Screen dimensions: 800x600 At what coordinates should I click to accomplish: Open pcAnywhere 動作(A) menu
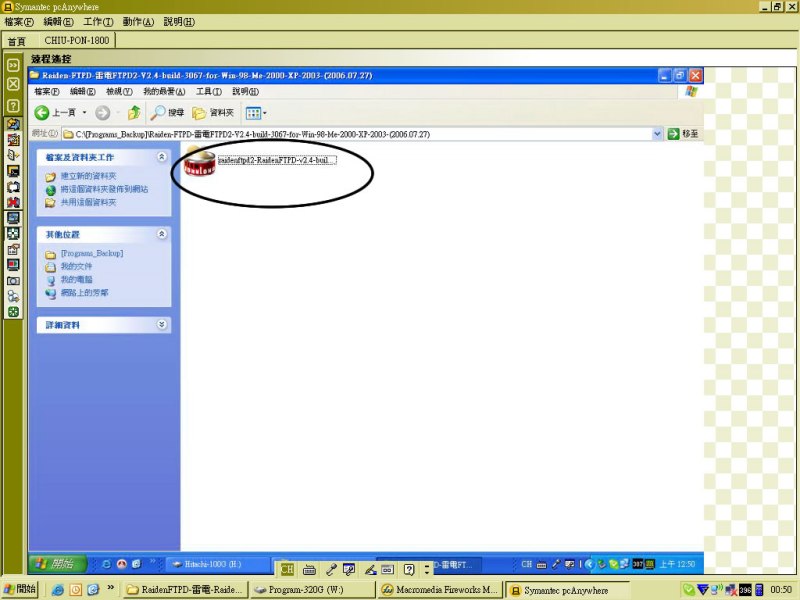pyautogui.click(x=138, y=22)
